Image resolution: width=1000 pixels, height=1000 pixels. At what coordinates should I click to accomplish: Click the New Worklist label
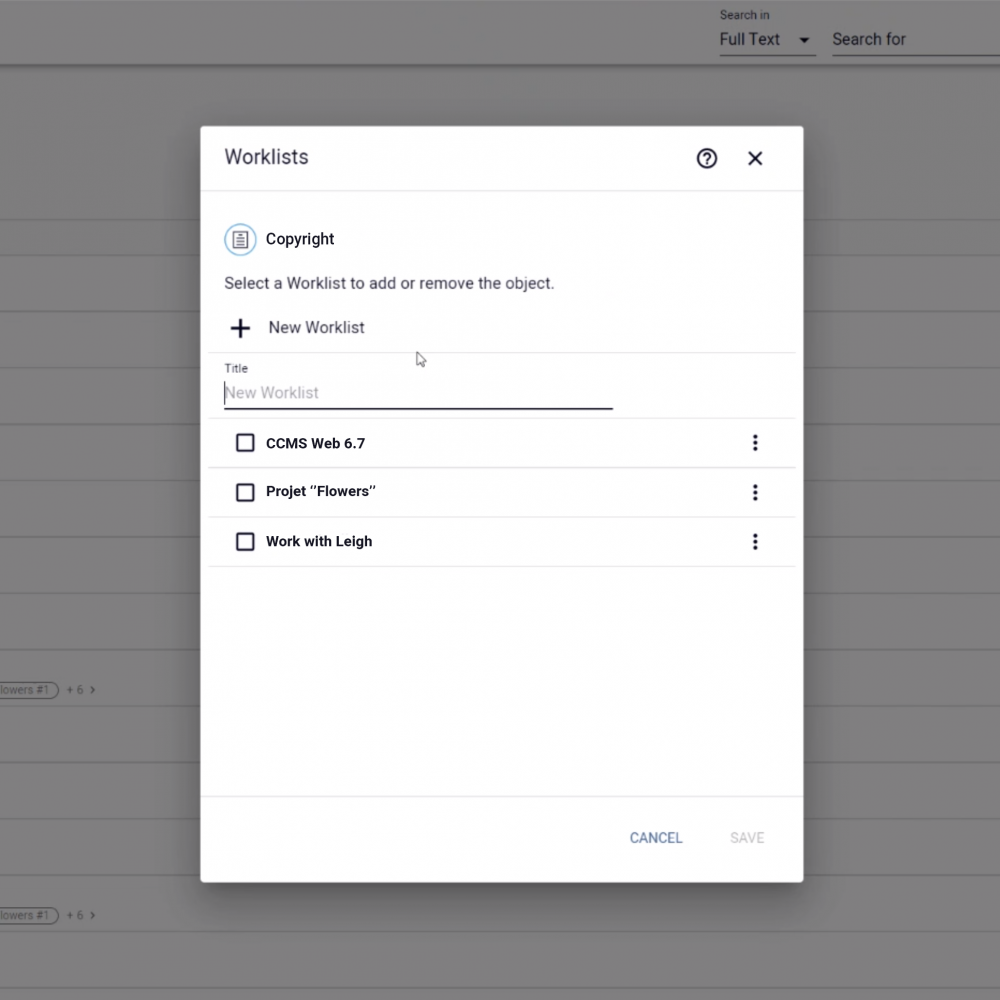316,327
